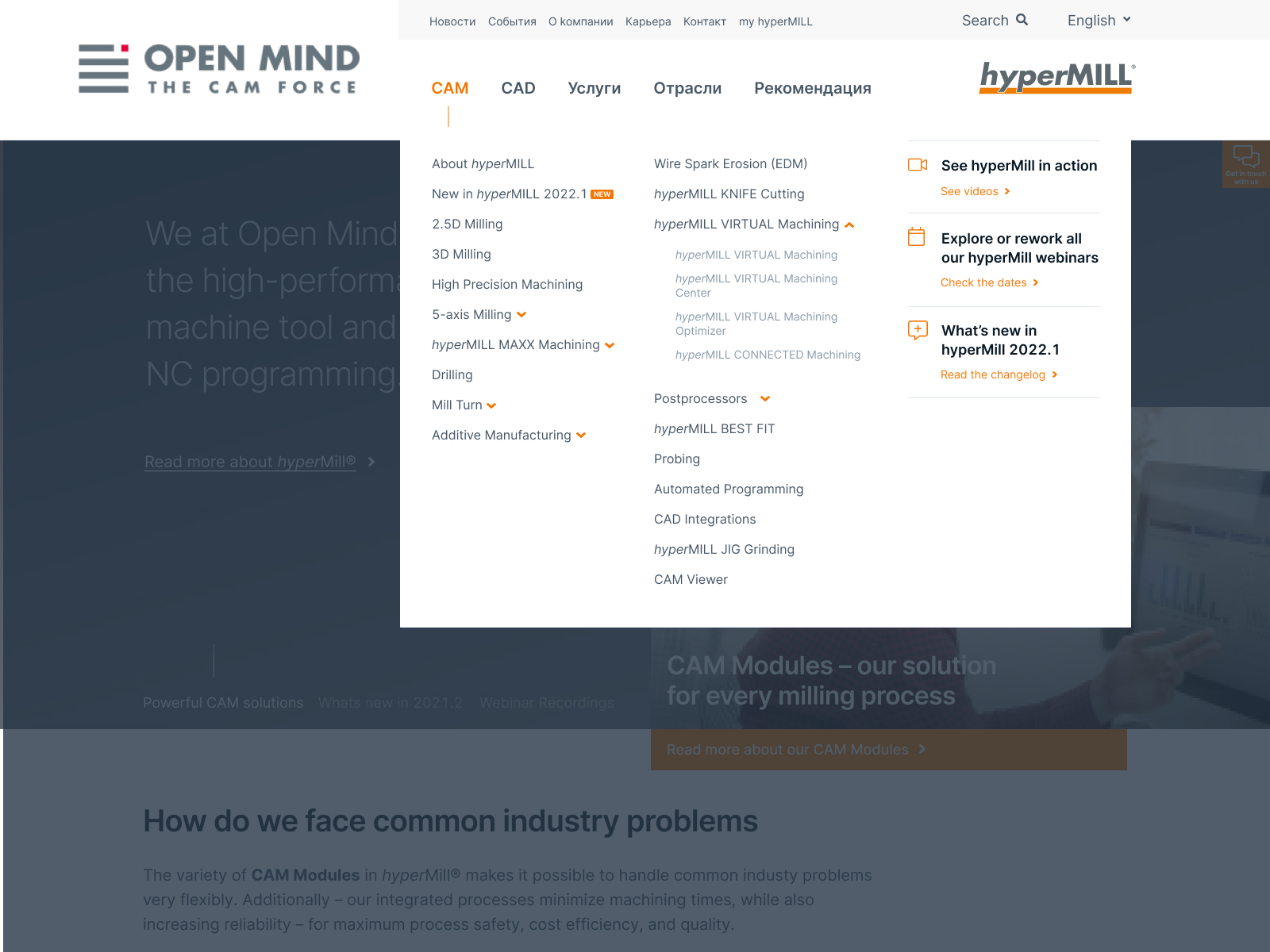Click Read more about our CAM Modules button
1270x952 pixels.
[889, 750]
